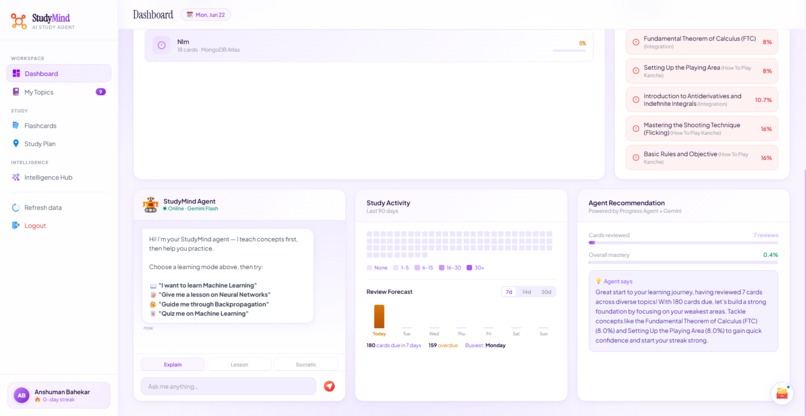Click the calendar icon in date chip
The height and width of the screenshot is (416, 806).
pos(190,14)
